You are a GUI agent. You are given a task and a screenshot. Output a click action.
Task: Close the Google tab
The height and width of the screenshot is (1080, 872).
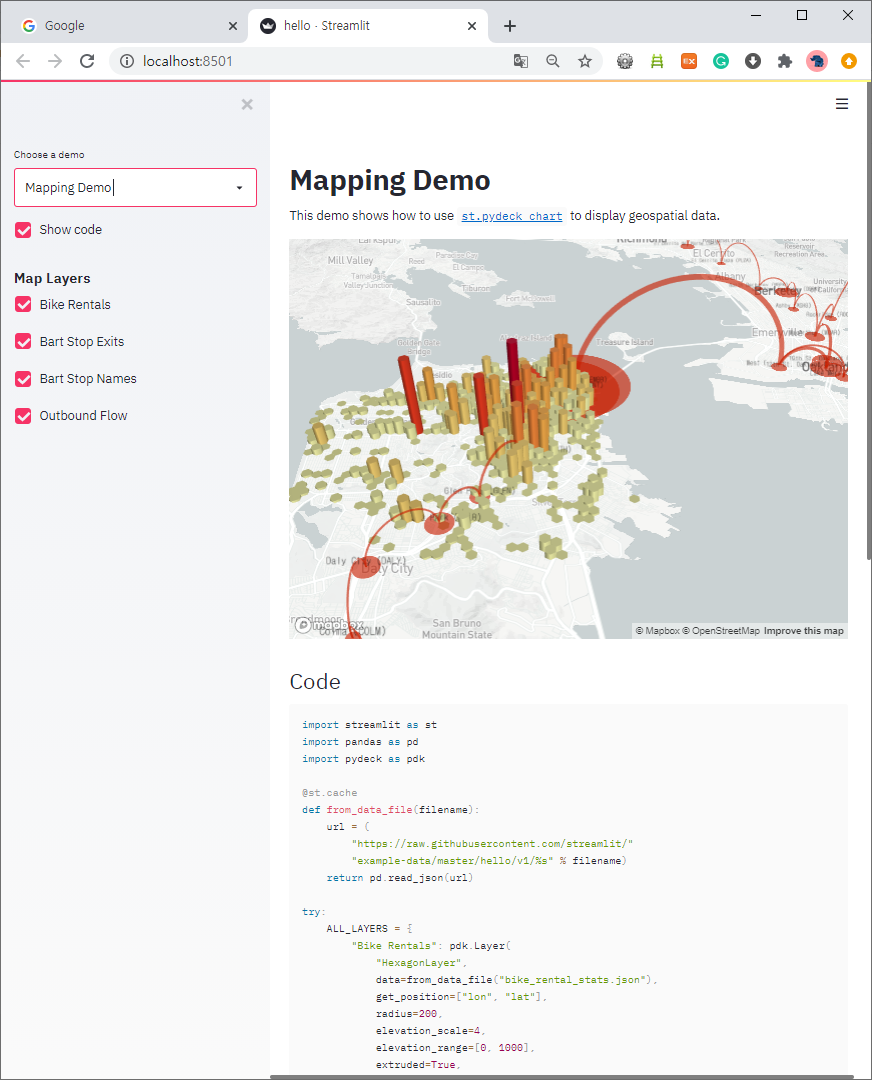pos(233,26)
